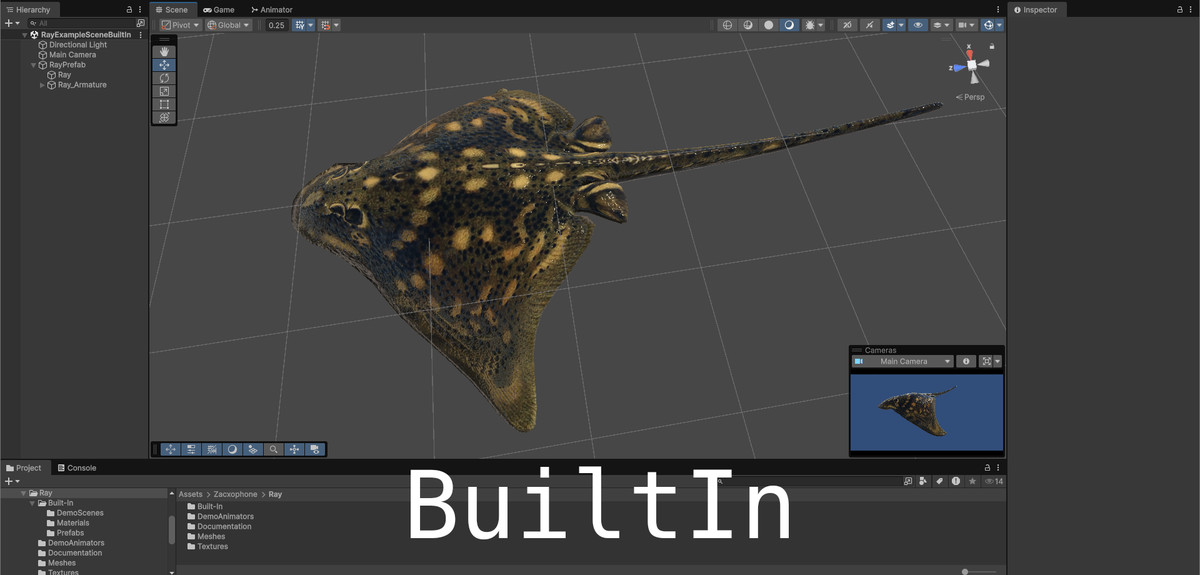Open the snap increment dropdown arrow

(x=336, y=25)
